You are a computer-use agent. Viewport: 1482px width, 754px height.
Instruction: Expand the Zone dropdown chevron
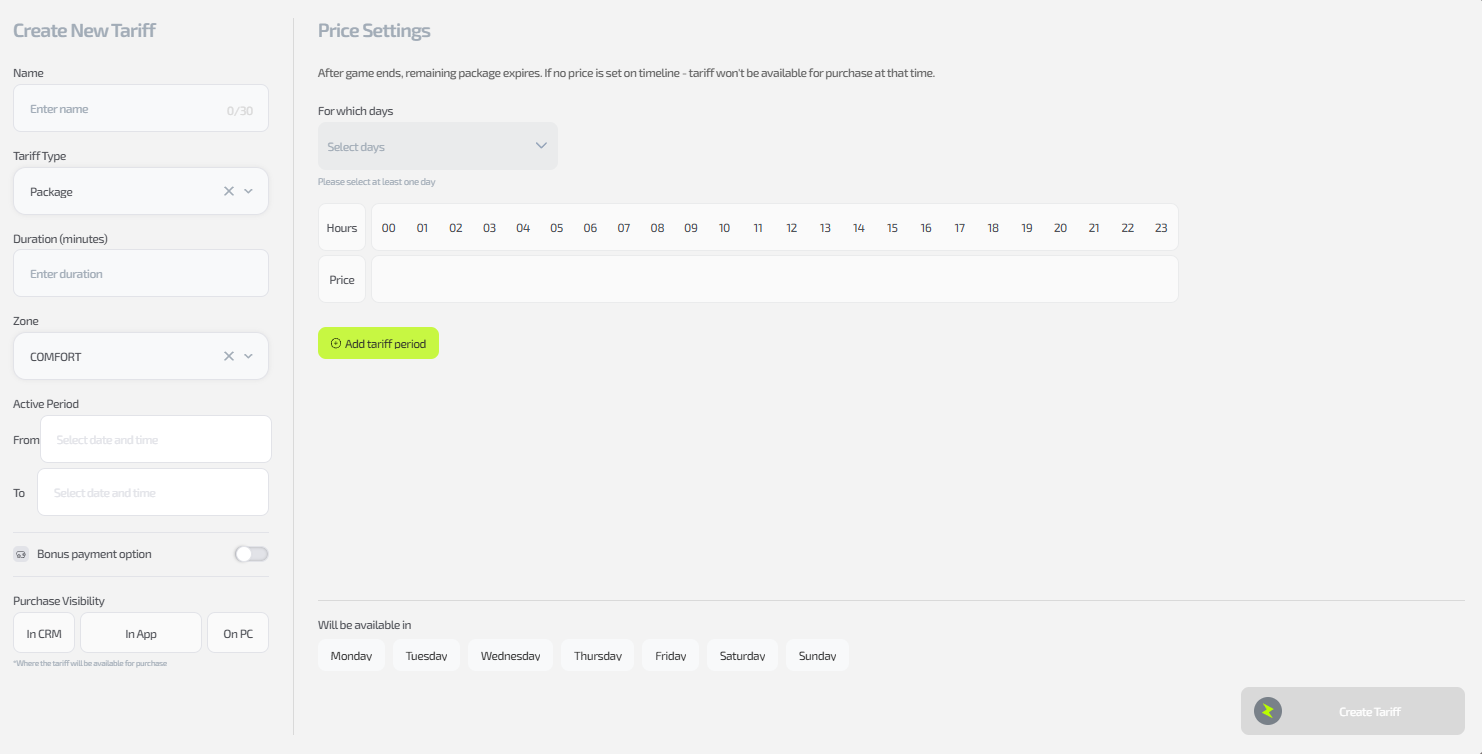pyautogui.click(x=249, y=356)
